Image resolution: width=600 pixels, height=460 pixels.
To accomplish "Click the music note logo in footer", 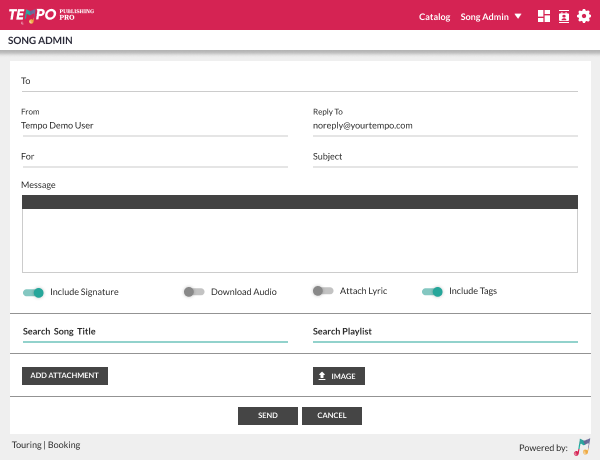I will tap(582, 446).
